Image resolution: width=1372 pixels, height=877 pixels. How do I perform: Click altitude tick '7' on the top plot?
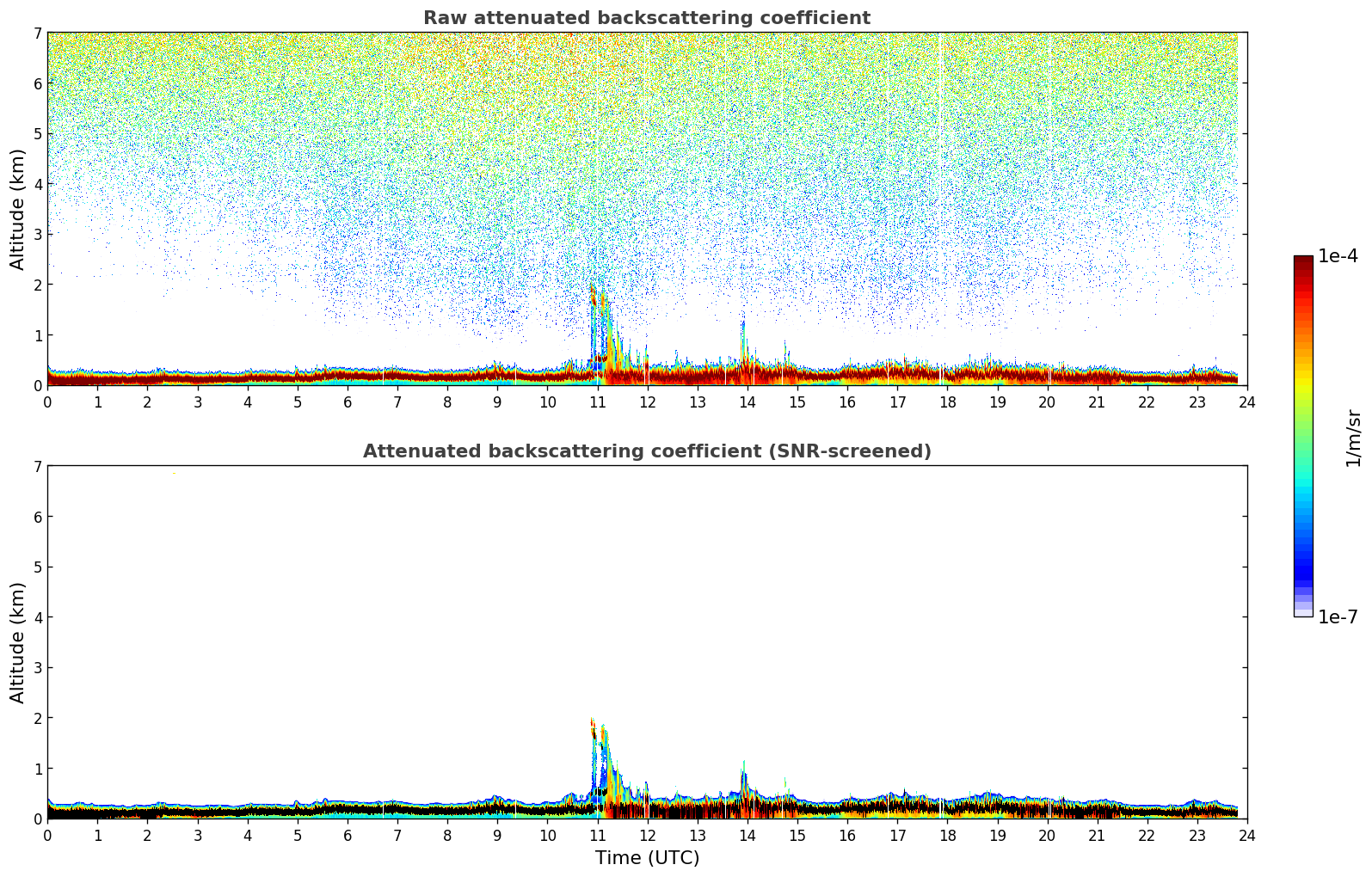pos(37,33)
